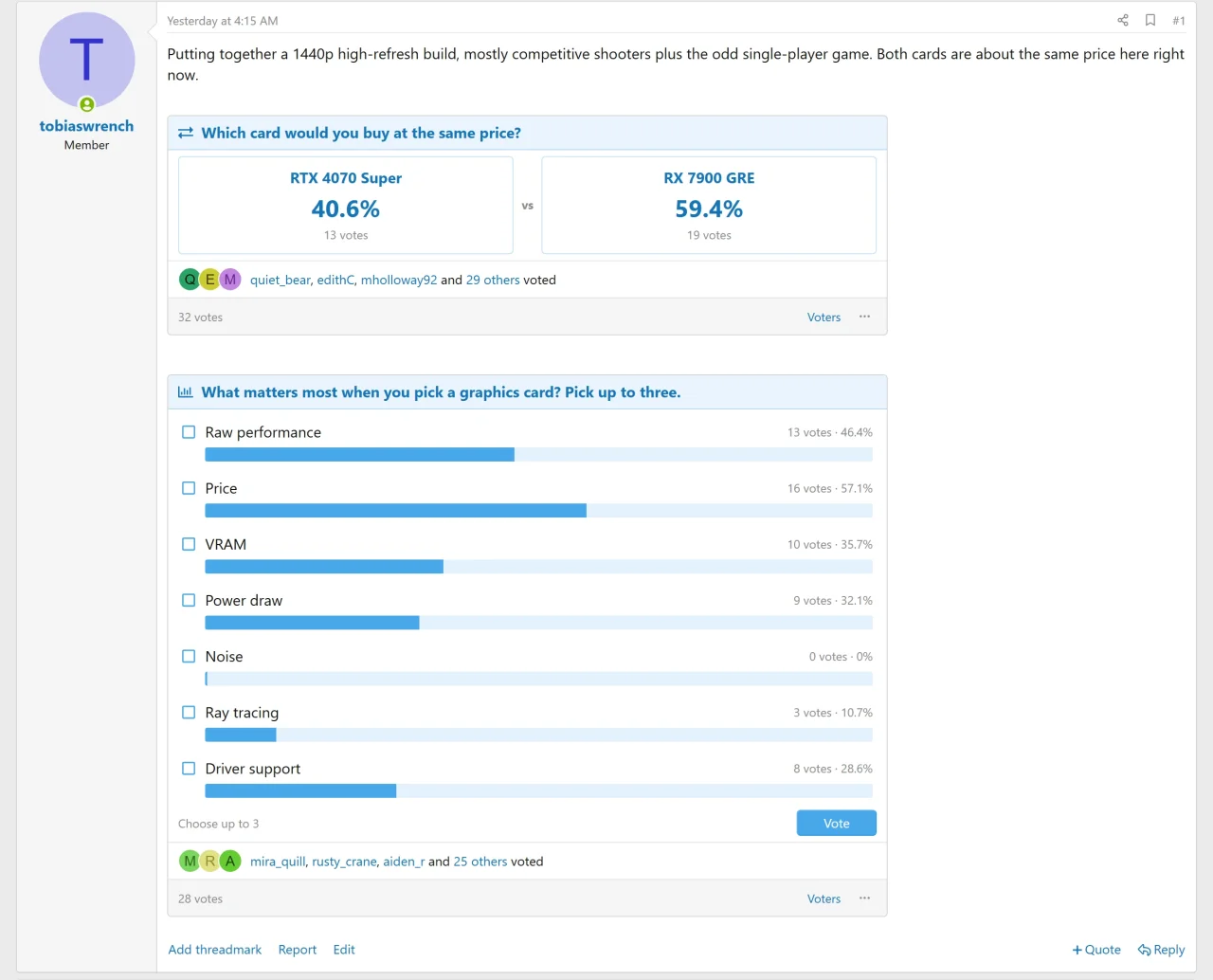Check the VRAM option
This screenshot has width=1213, height=980.
(189, 544)
